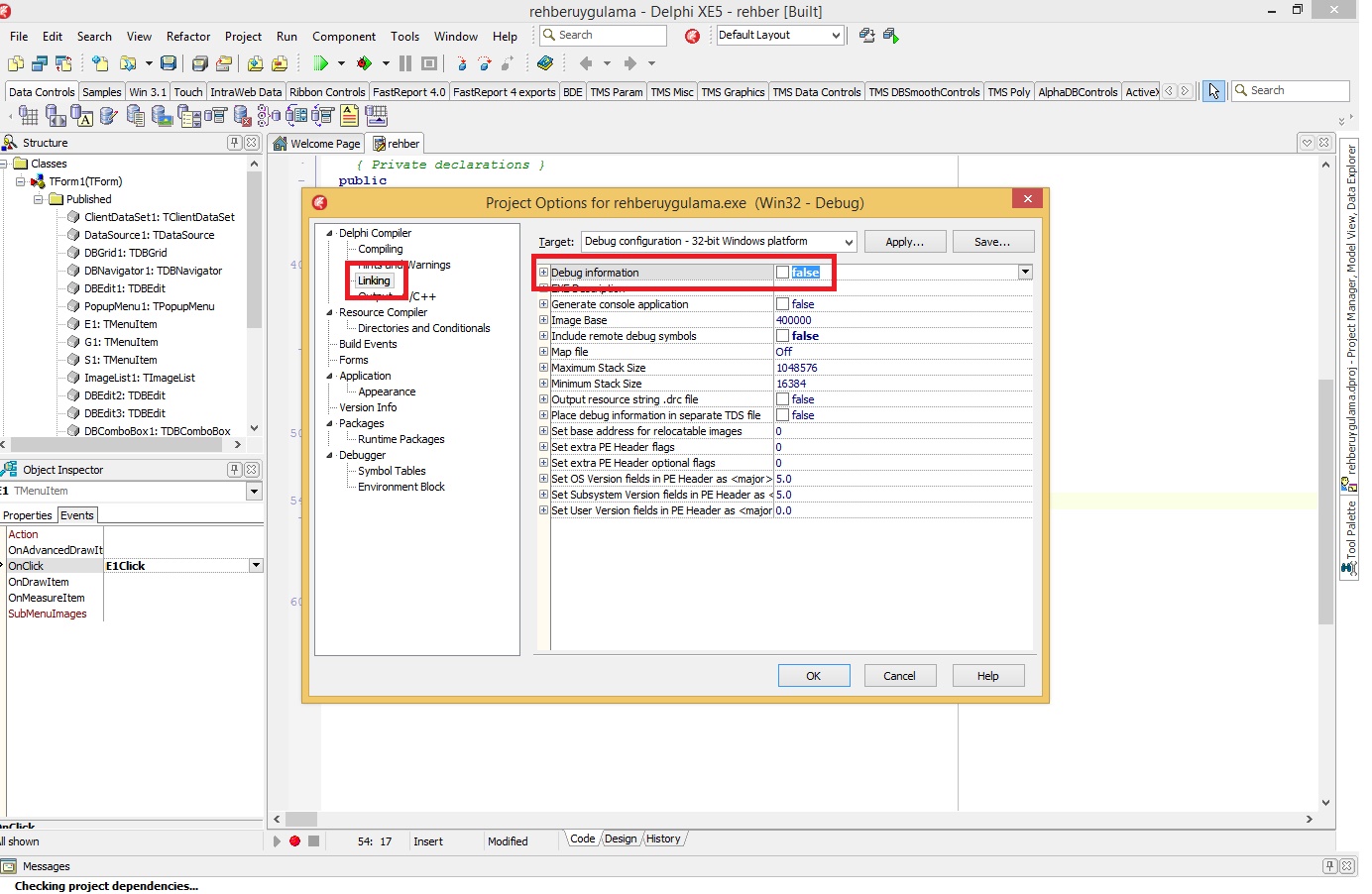
Task: Click the Program Reset stop icon
Action: [429, 63]
